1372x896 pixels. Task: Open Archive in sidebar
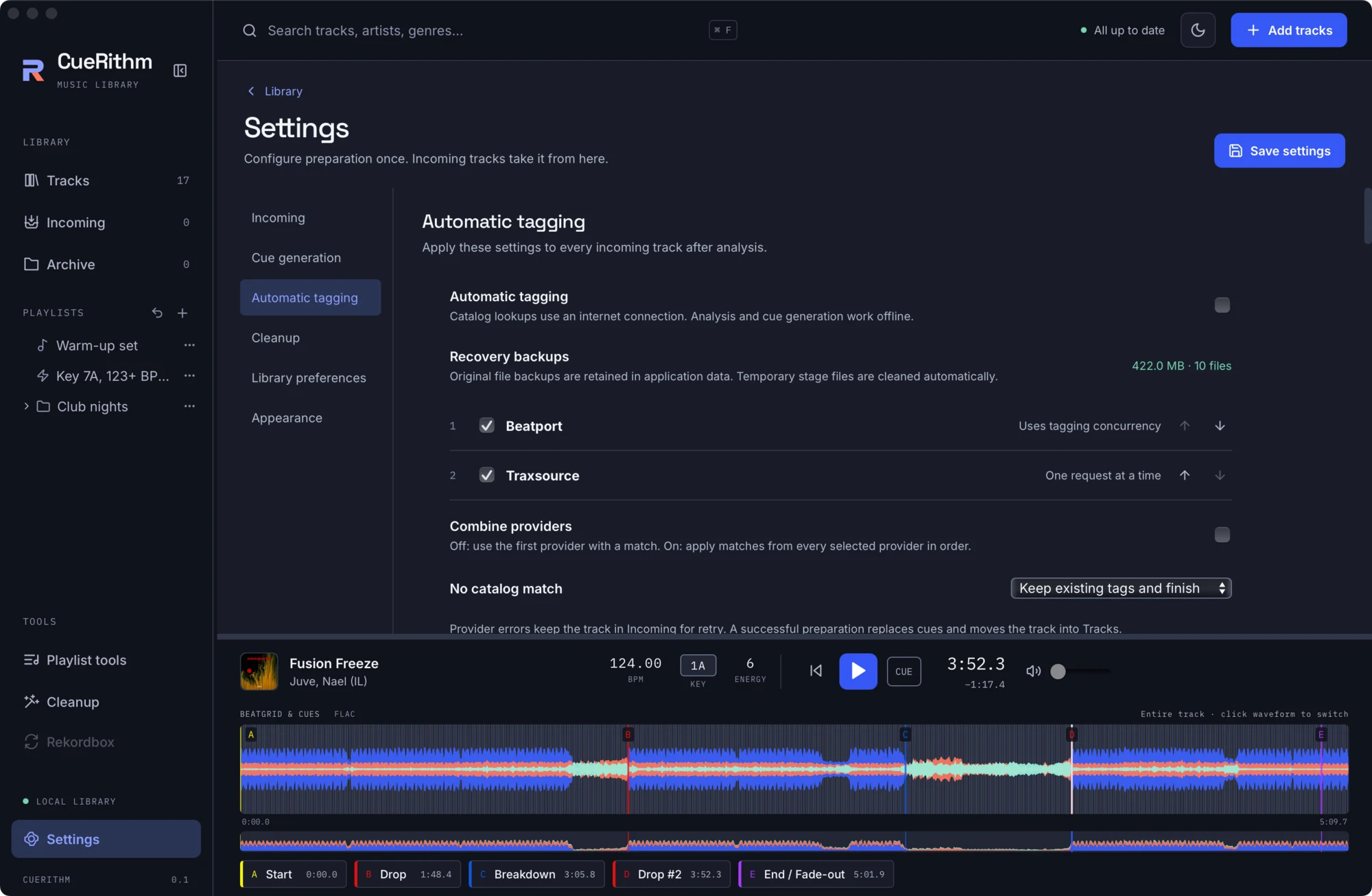(106, 264)
